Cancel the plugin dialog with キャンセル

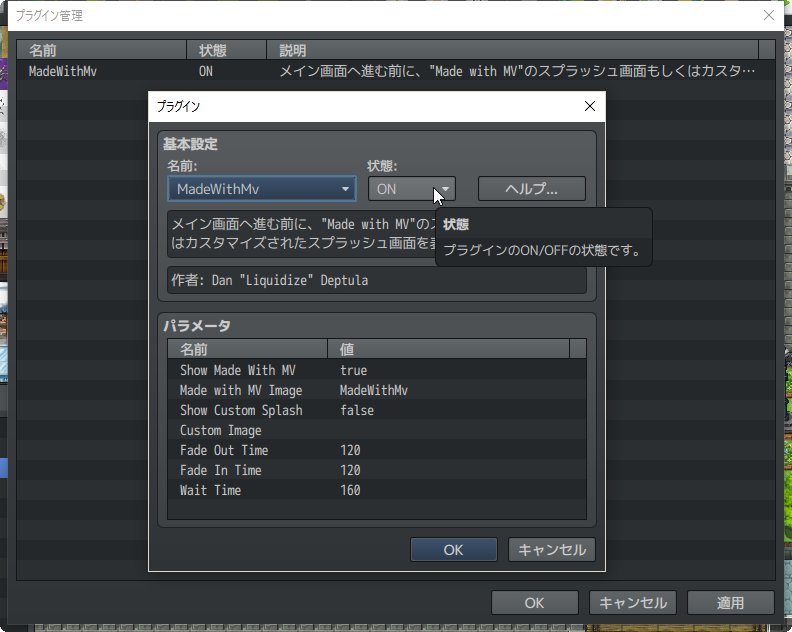tap(552, 550)
